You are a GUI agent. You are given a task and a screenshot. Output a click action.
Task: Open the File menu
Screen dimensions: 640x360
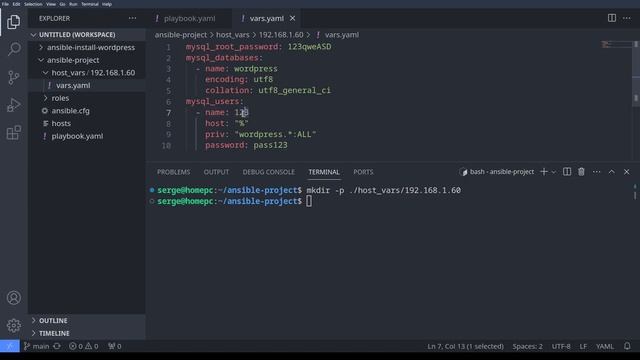point(5,4)
